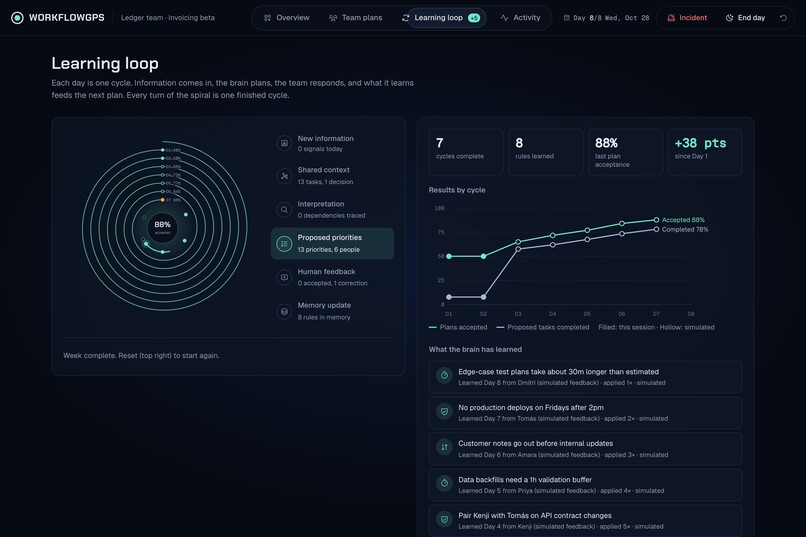Click the End day button
The image size is (806, 537).
745,18
